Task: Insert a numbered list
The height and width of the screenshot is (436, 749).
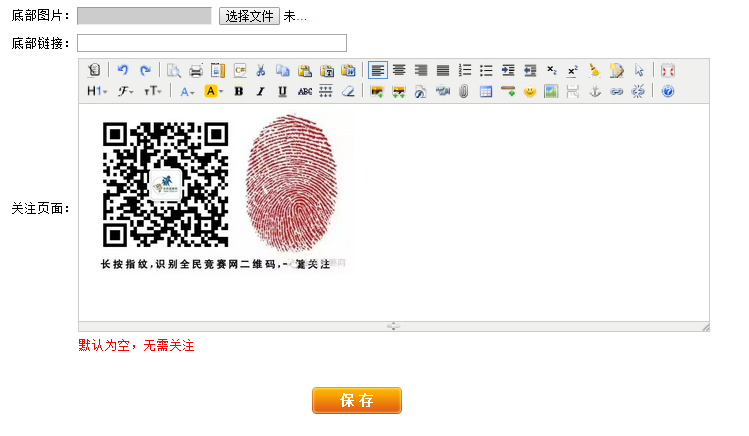Action: pos(464,70)
